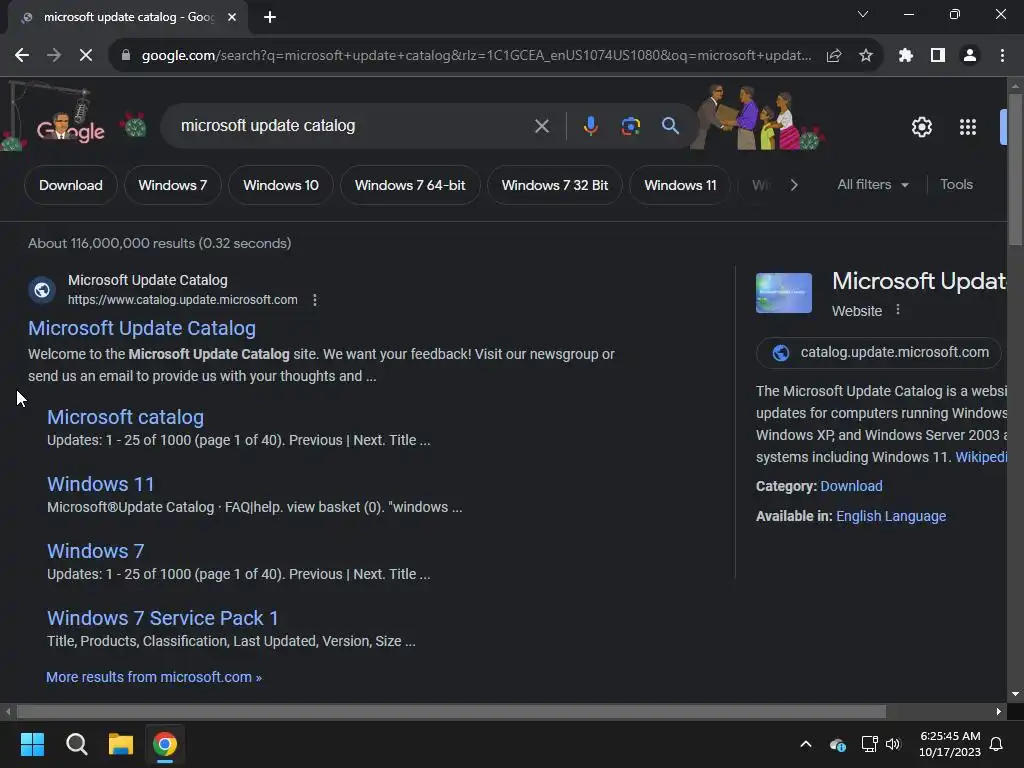Open the Microsoft Update Catalog result title
This screenshot has height=768, width=1024.
tap(142, 328)
